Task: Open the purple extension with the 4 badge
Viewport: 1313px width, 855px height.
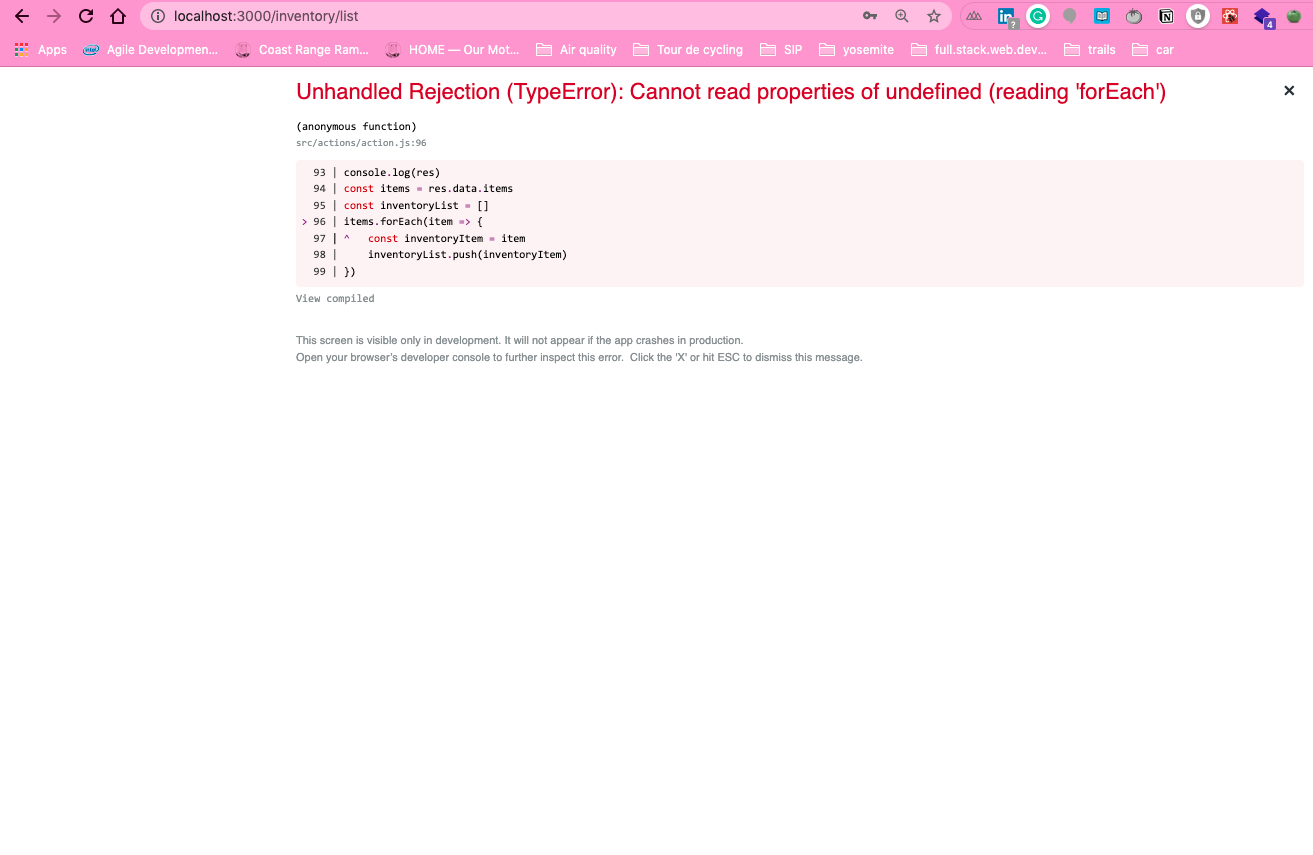Action: [x=1261, y=16]
